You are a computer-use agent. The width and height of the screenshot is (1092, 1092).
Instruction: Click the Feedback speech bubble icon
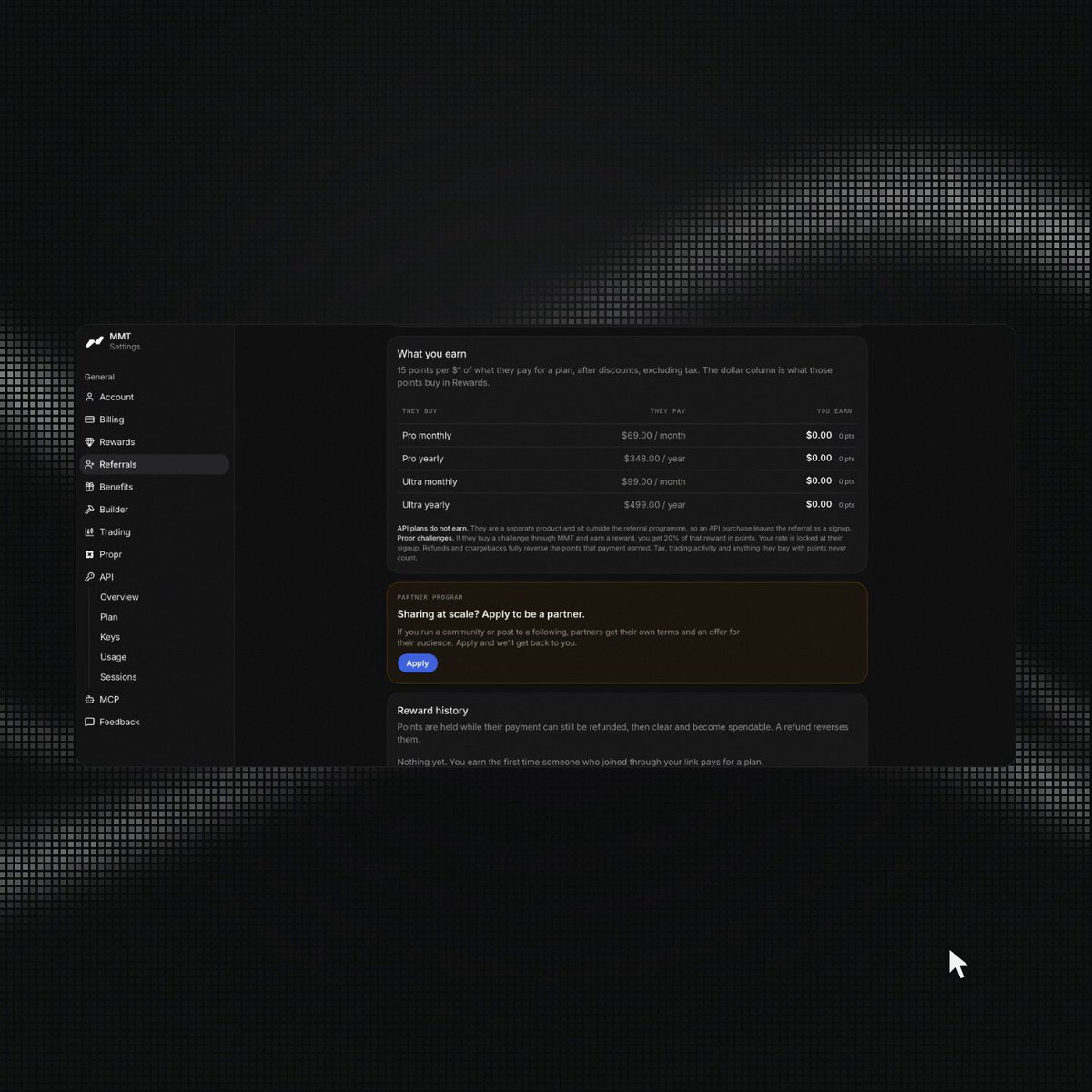(x=89, y=723)
